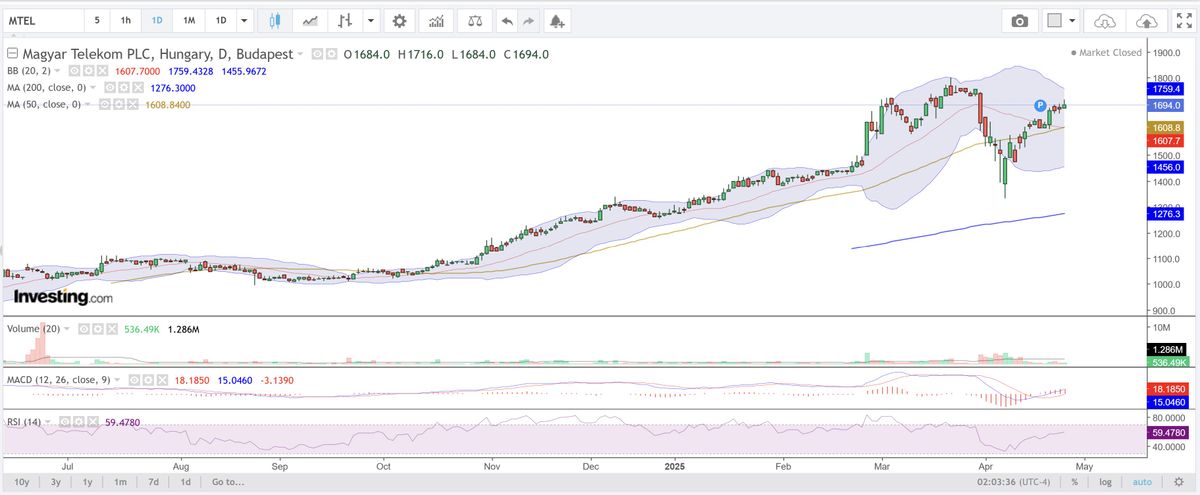Viewport: 1200px width, 495px height.
Task: Expand the MA (200, close, 0) dropdown arrow
Action: pos(93,88)
